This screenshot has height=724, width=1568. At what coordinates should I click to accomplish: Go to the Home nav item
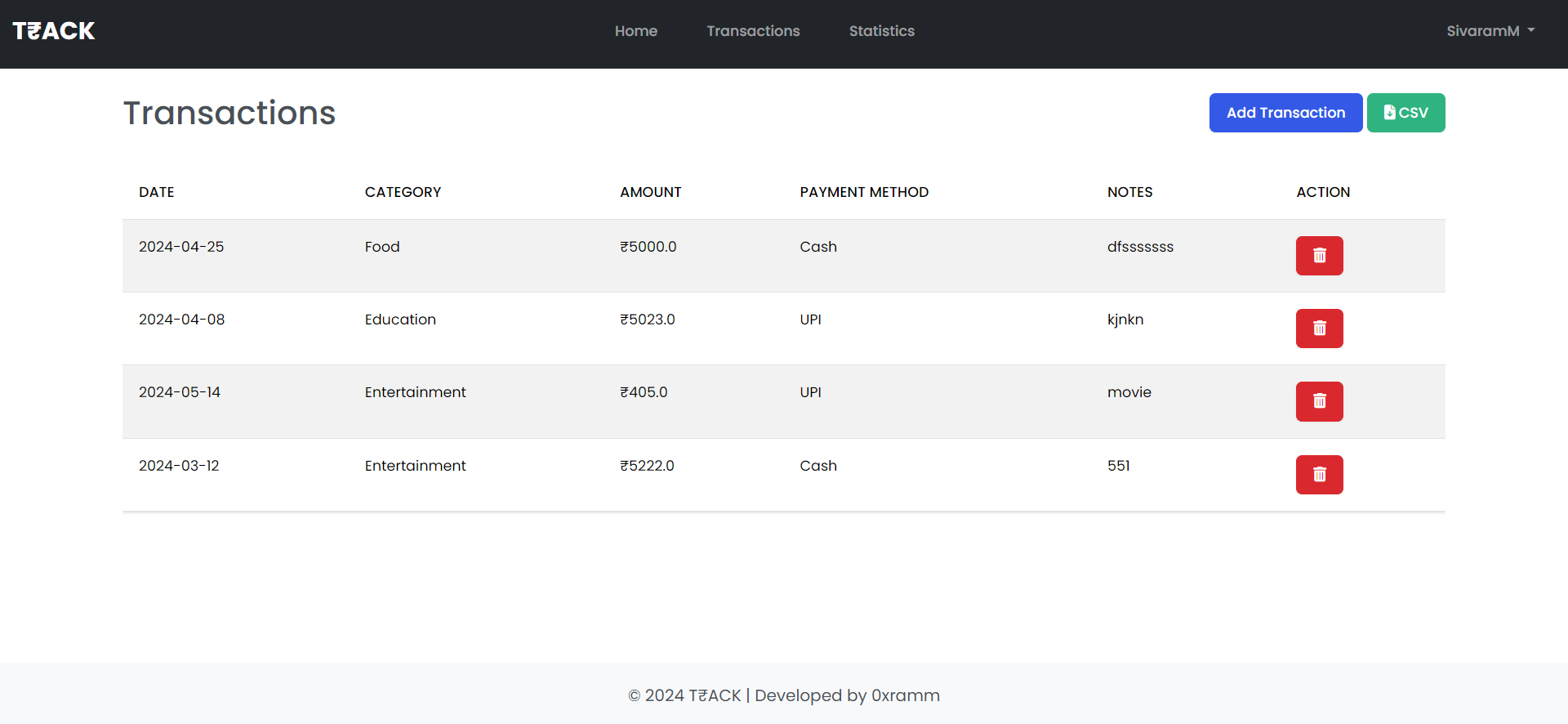coord(636,31)
